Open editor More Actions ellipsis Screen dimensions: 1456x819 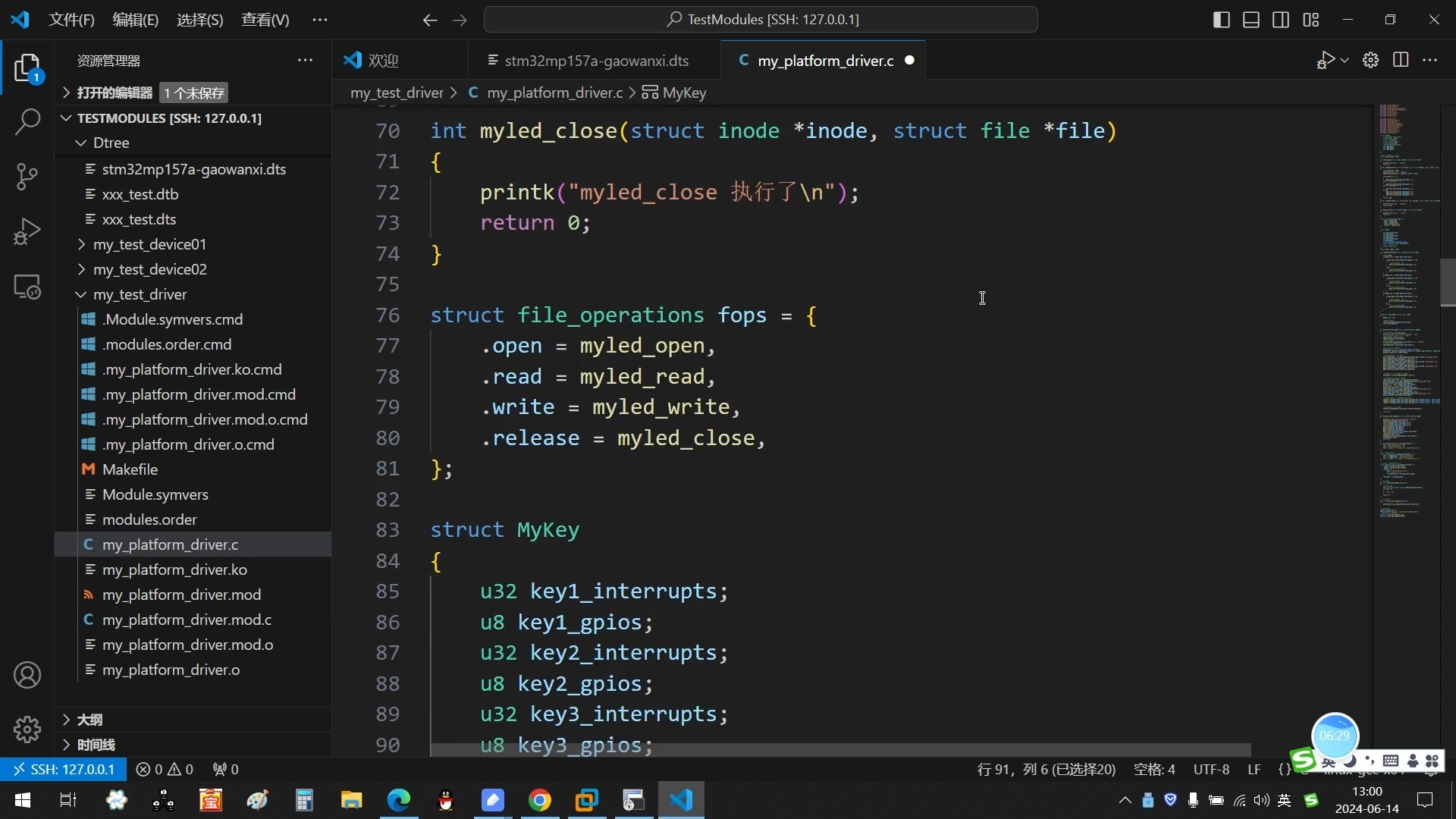pos(1430,60)
